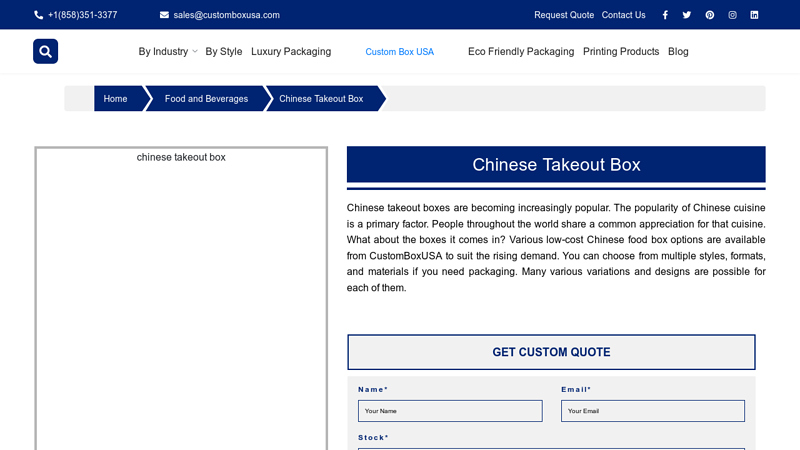Click the search magnifier icon
The image size is (800, 450).
[x=45, y=51]
